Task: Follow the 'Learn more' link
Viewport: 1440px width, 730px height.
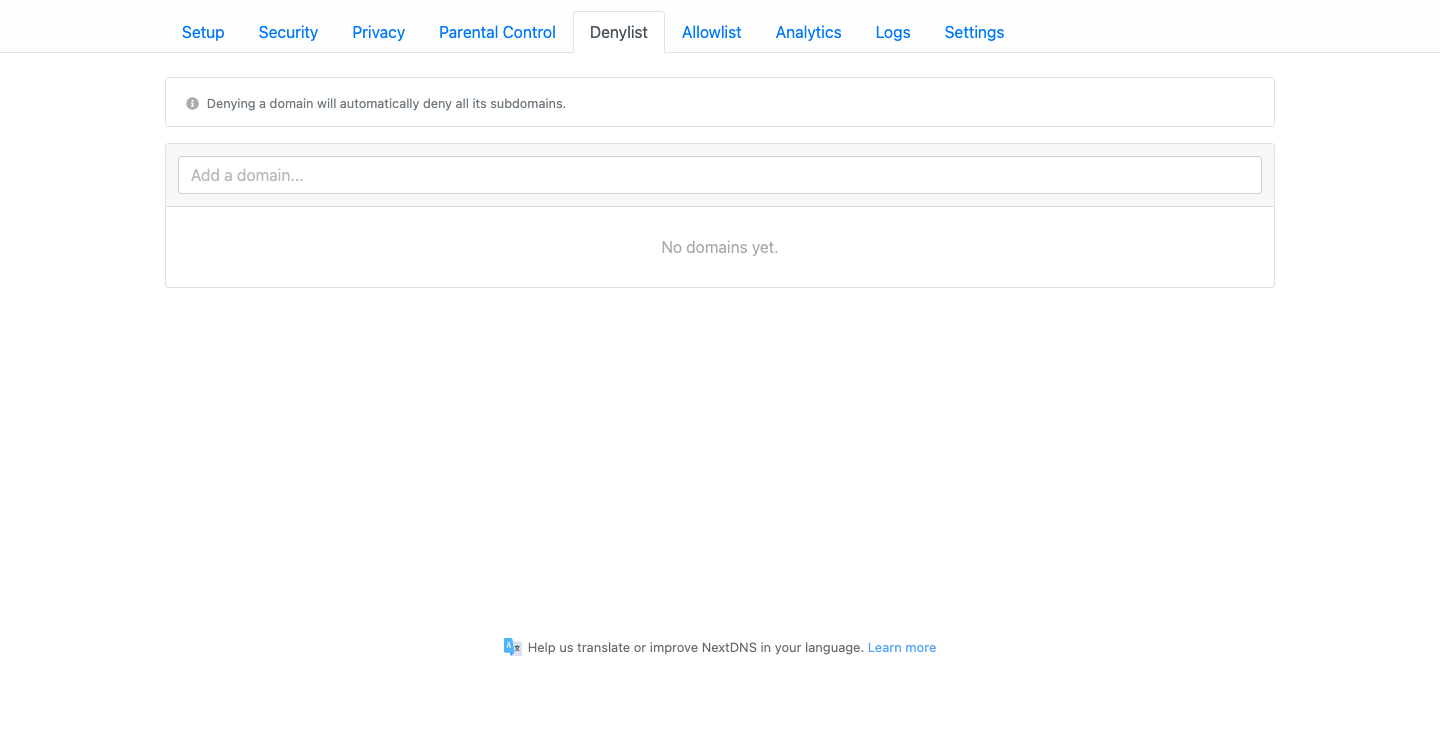Action: 901,647
